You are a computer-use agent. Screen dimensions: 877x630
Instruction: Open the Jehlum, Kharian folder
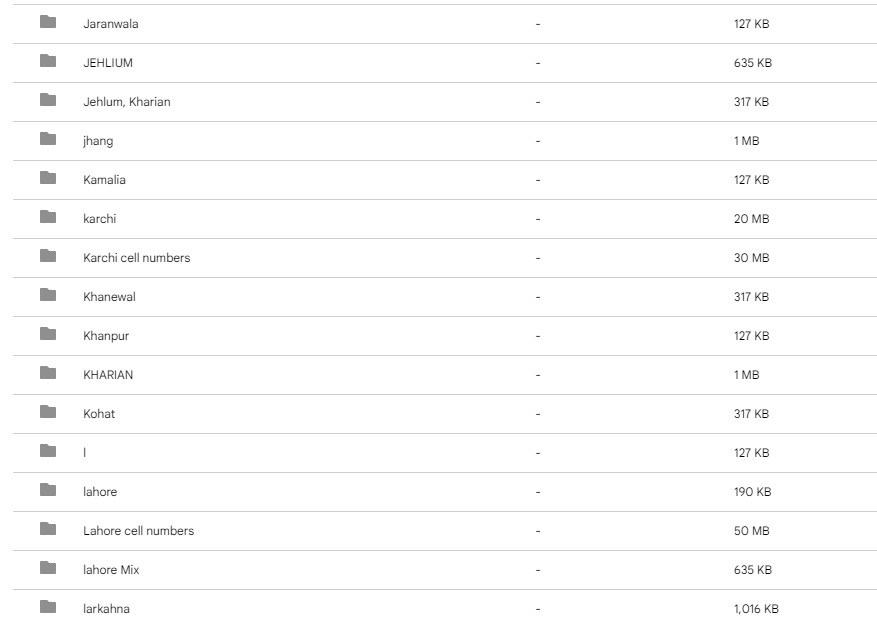click(x=126, y=102)
